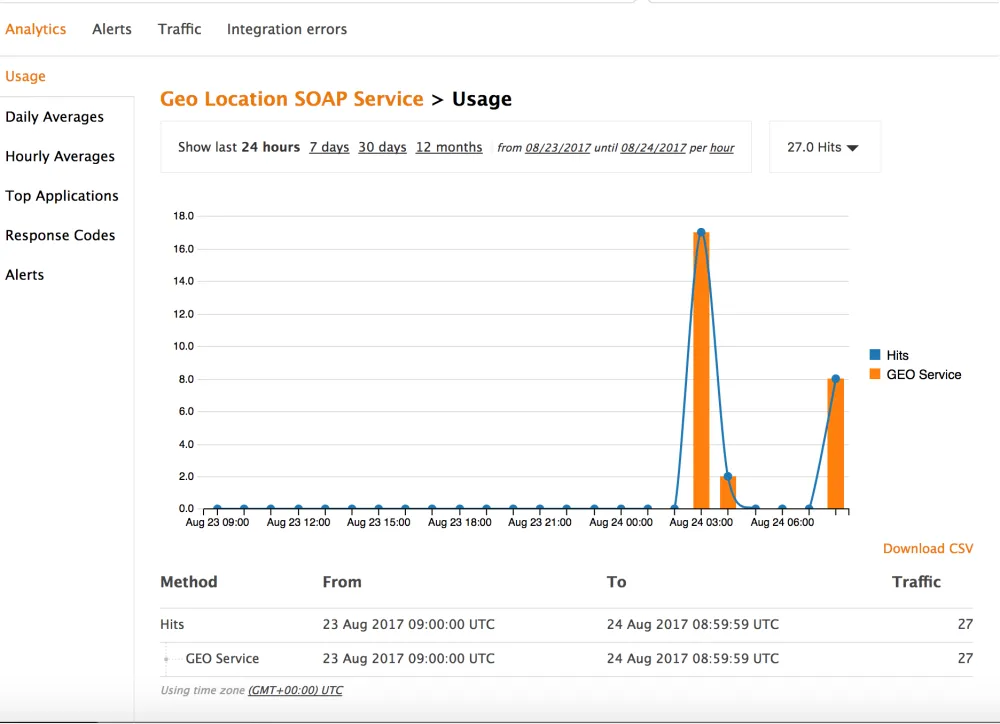Toggle the GEO Service legend swatch

click(x=875, y=374)
